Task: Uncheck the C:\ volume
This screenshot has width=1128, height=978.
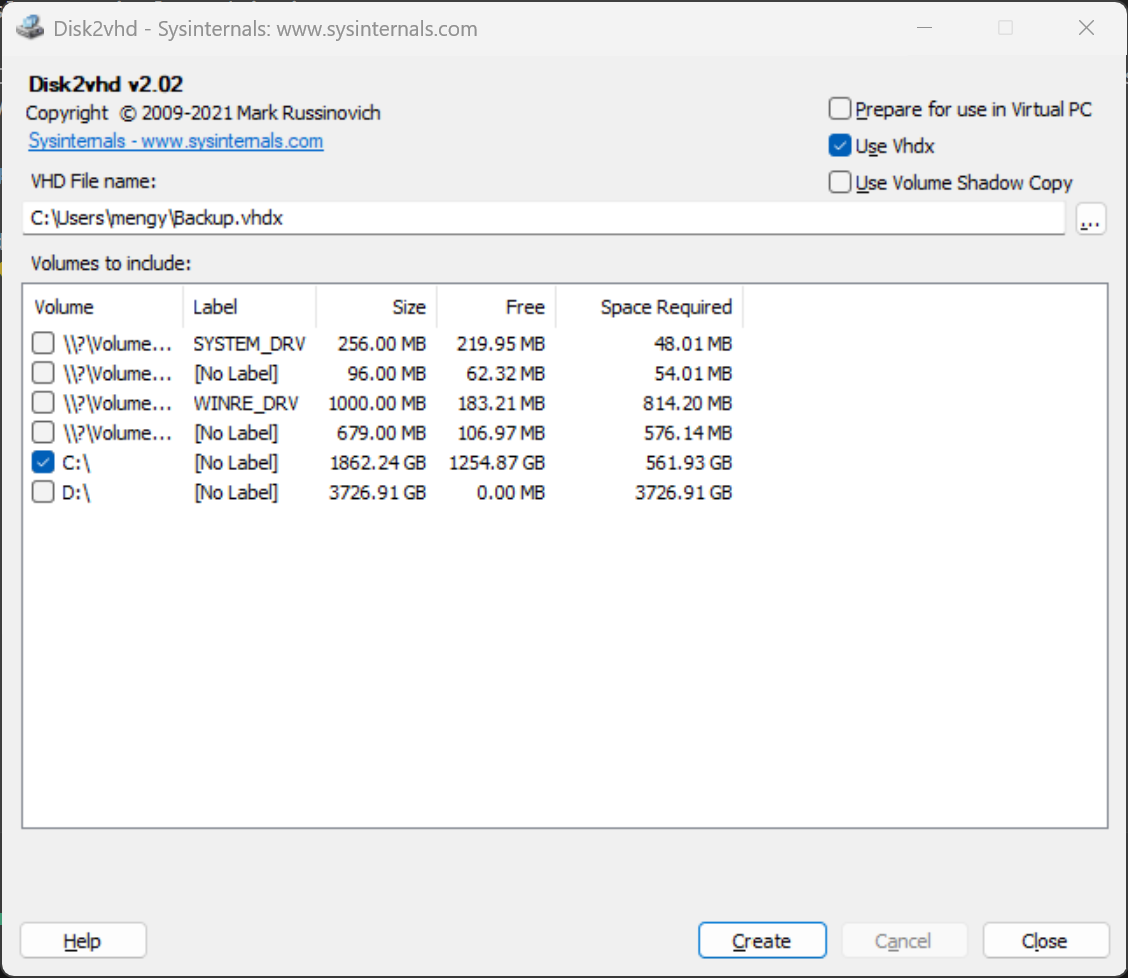Action: pos(43,462)
